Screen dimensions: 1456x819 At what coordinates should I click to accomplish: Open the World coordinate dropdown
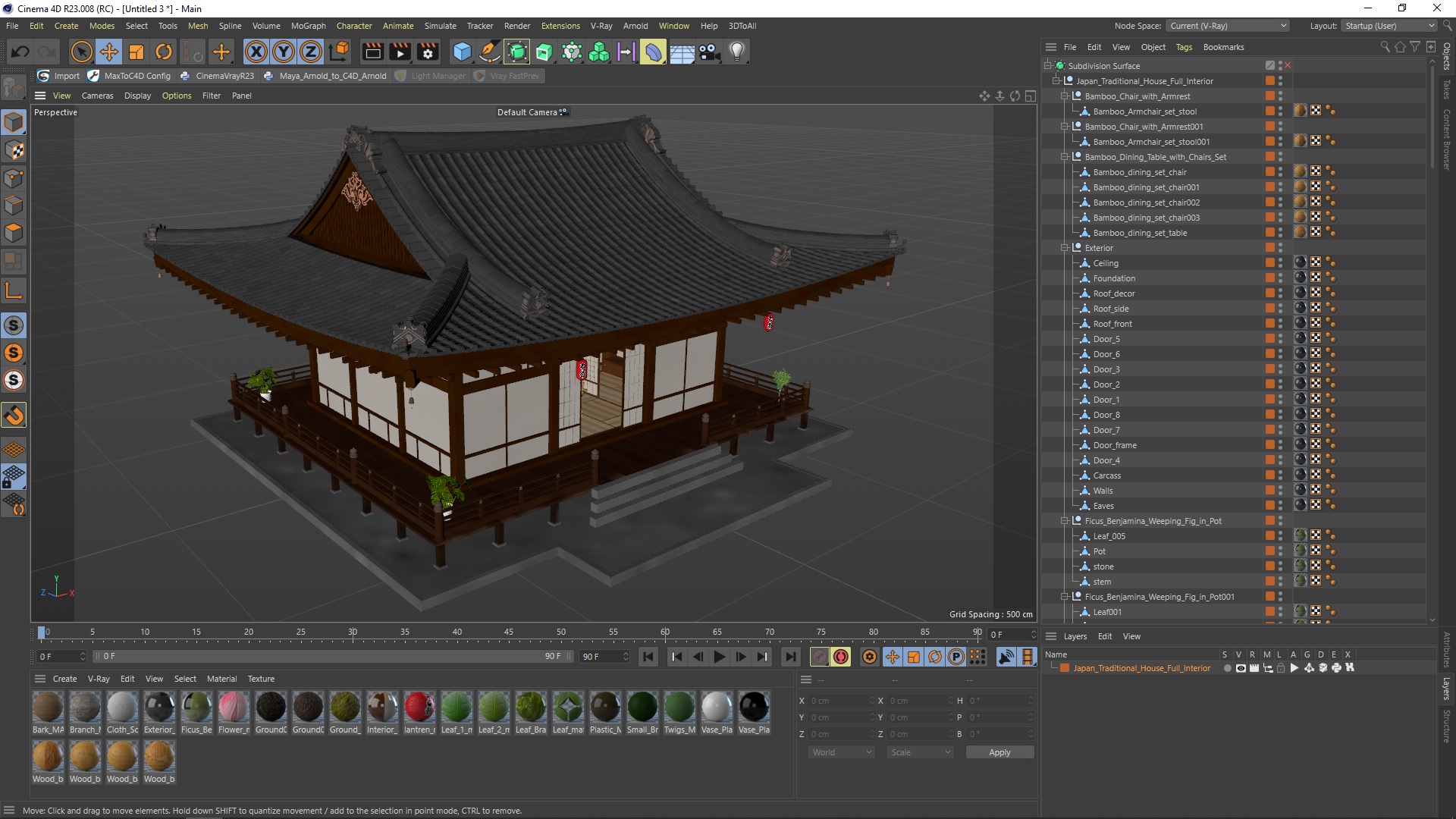[x=841, y=752]
